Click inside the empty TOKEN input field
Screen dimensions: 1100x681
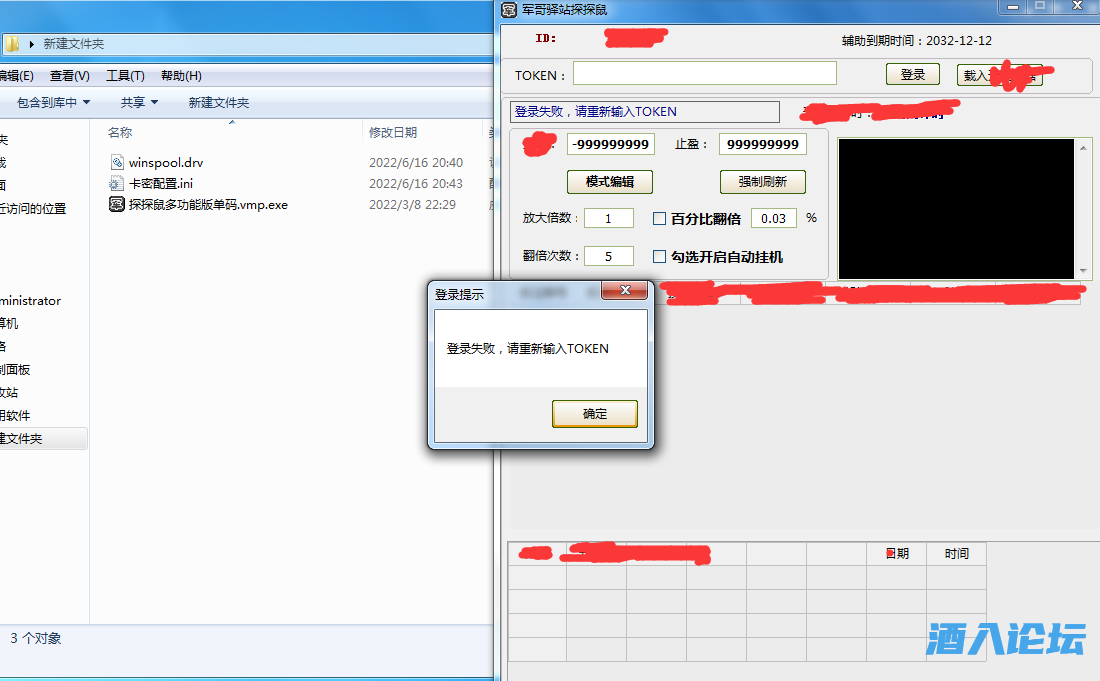point(704,74)
